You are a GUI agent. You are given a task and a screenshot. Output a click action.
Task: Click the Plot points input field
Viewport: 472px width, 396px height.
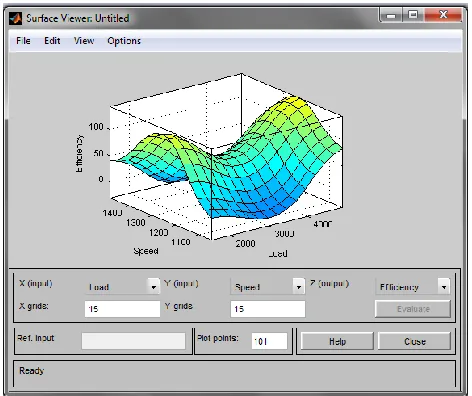tap(269, 341)
